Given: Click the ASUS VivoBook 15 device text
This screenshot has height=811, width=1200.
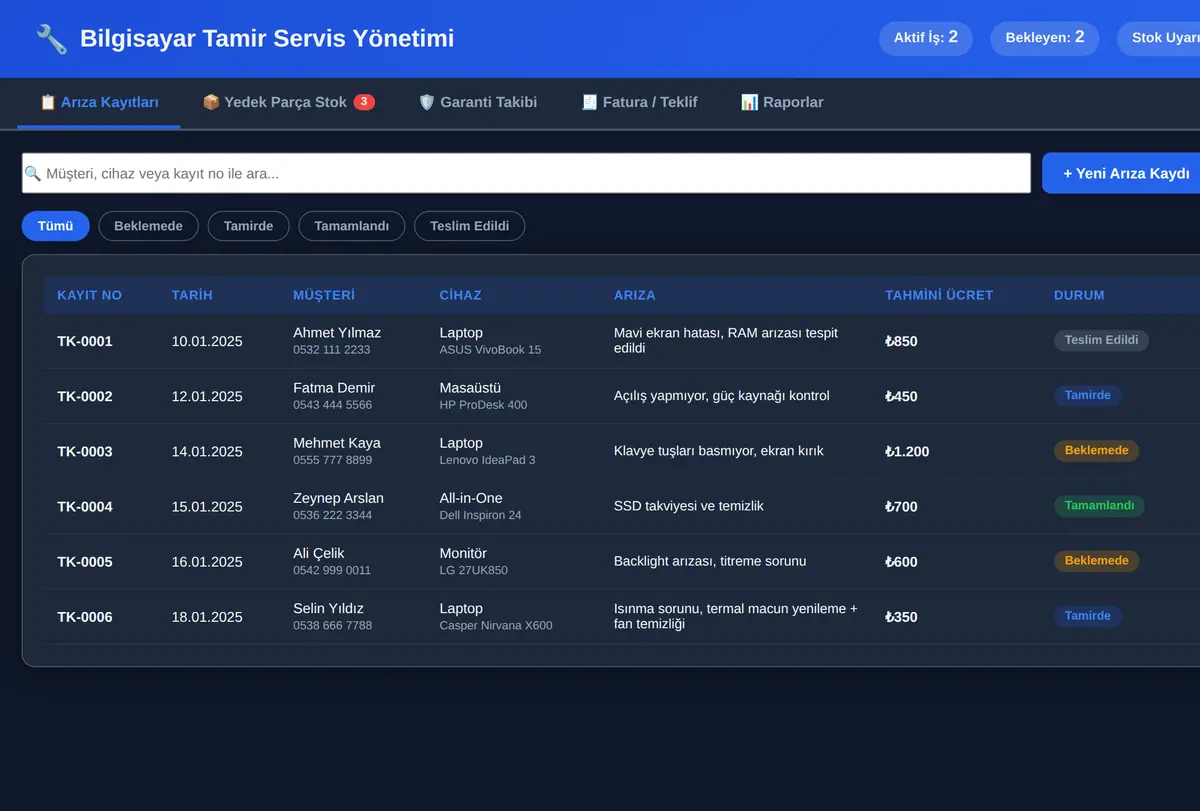Looking at the screenshot, I should 490,350.
